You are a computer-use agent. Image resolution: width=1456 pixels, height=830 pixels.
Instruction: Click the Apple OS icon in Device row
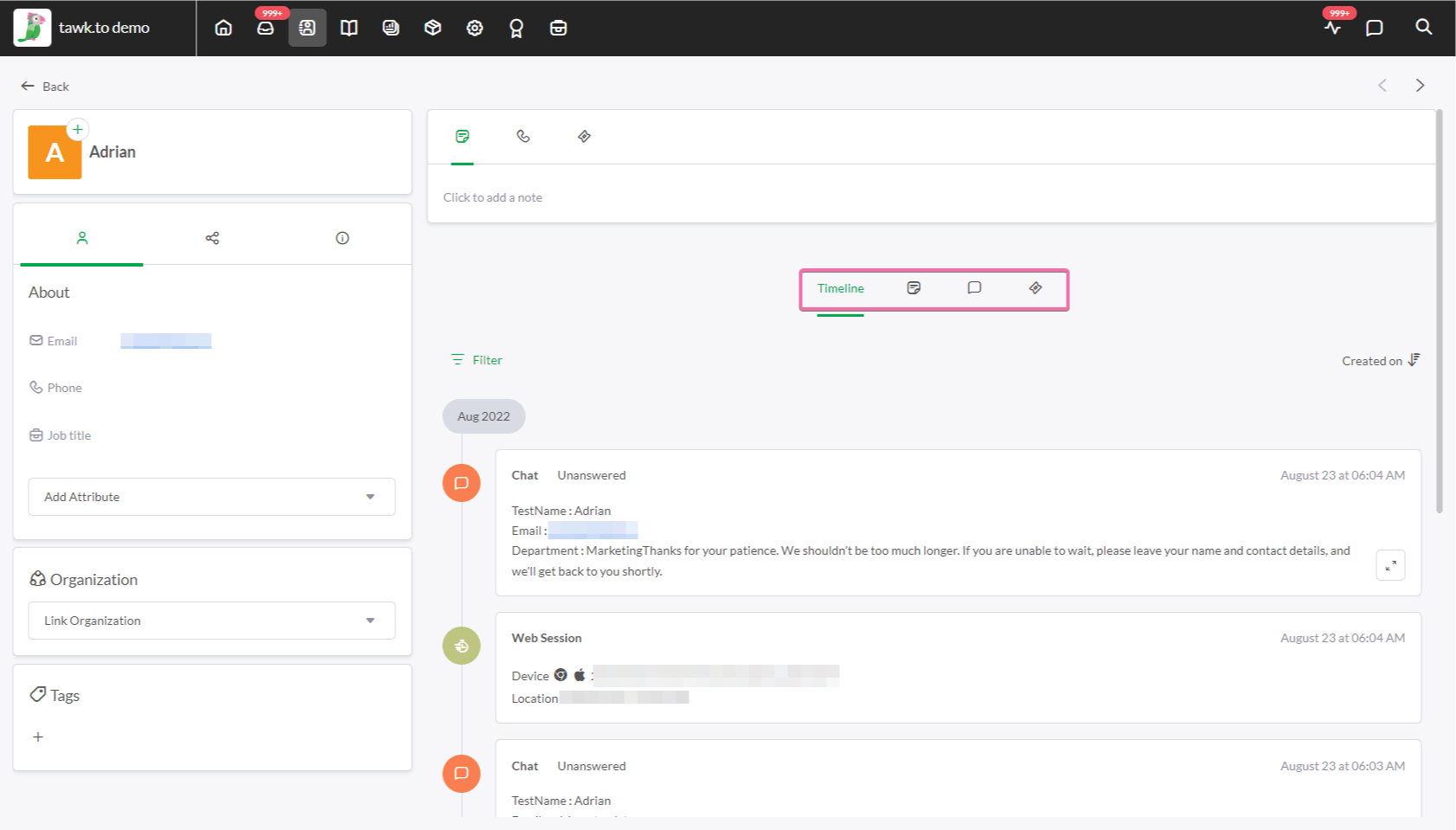point(580,675)
